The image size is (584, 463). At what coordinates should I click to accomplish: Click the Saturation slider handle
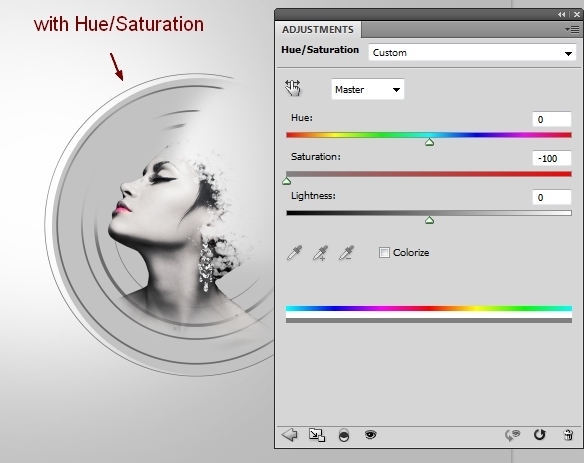tap(286, 181)
